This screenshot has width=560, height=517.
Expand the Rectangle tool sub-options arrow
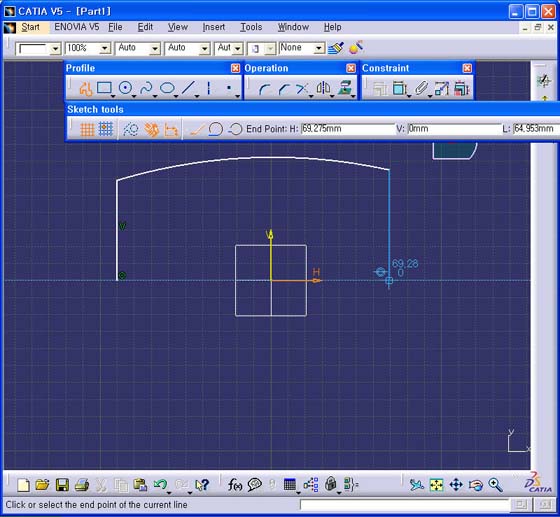pyautogui.click(x=113, y=96)
